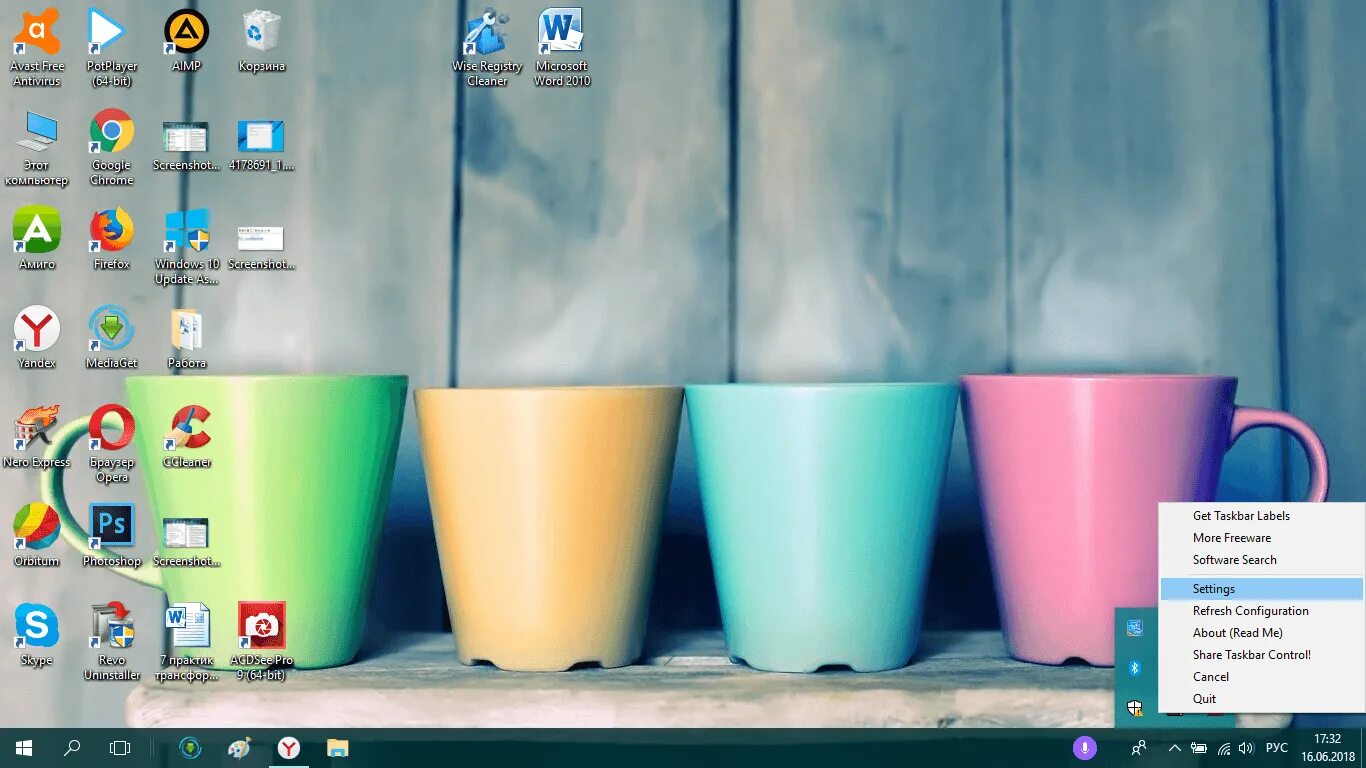Select the Screenshot file next to Google Chrome
Viewport: 1366px width, 768px height.
[x=186, y=146]
